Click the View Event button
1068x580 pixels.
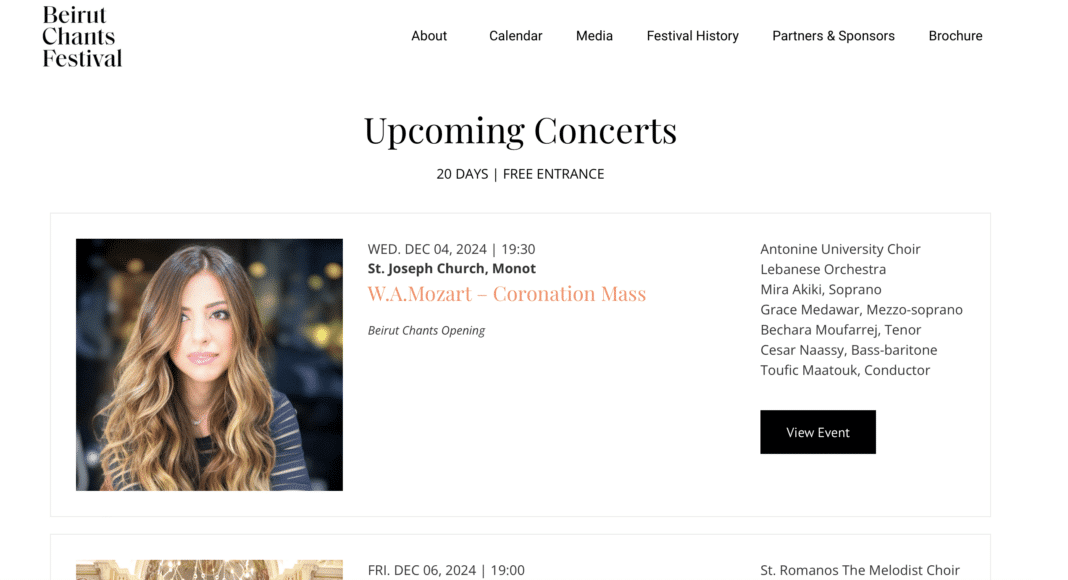coord(817,432)
